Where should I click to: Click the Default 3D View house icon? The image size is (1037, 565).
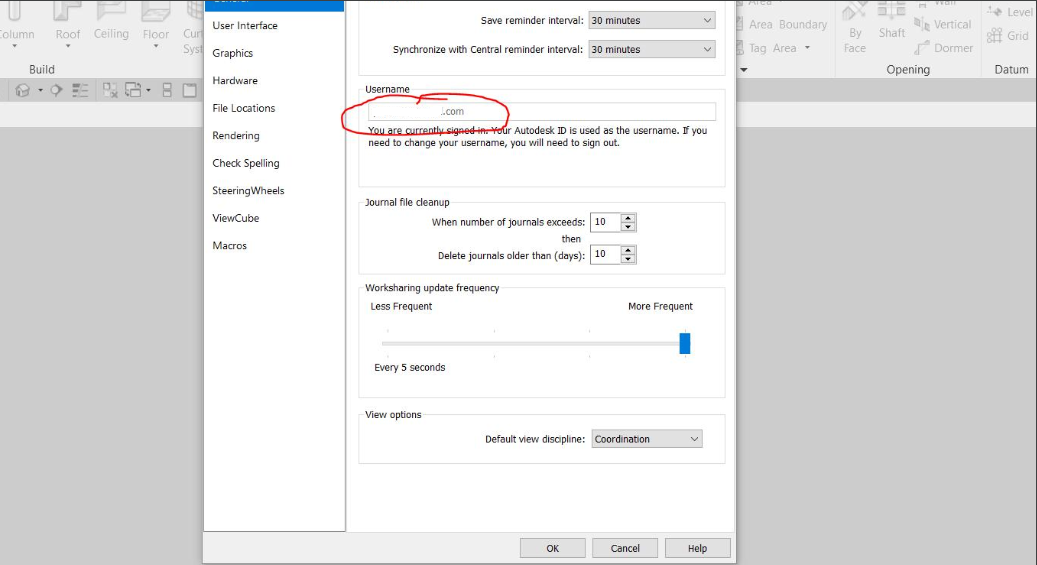click(x=23, y=90)
